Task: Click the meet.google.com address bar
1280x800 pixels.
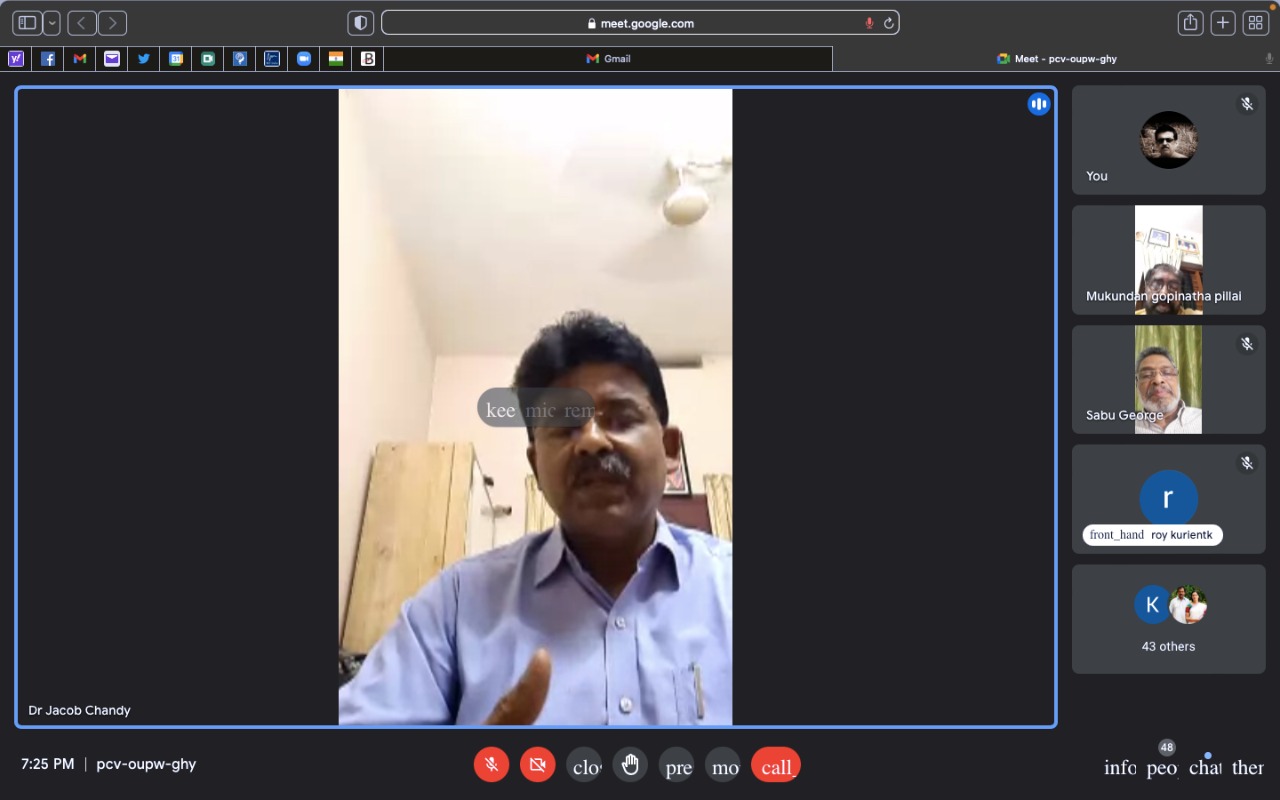Action: (x=640, y=23)
